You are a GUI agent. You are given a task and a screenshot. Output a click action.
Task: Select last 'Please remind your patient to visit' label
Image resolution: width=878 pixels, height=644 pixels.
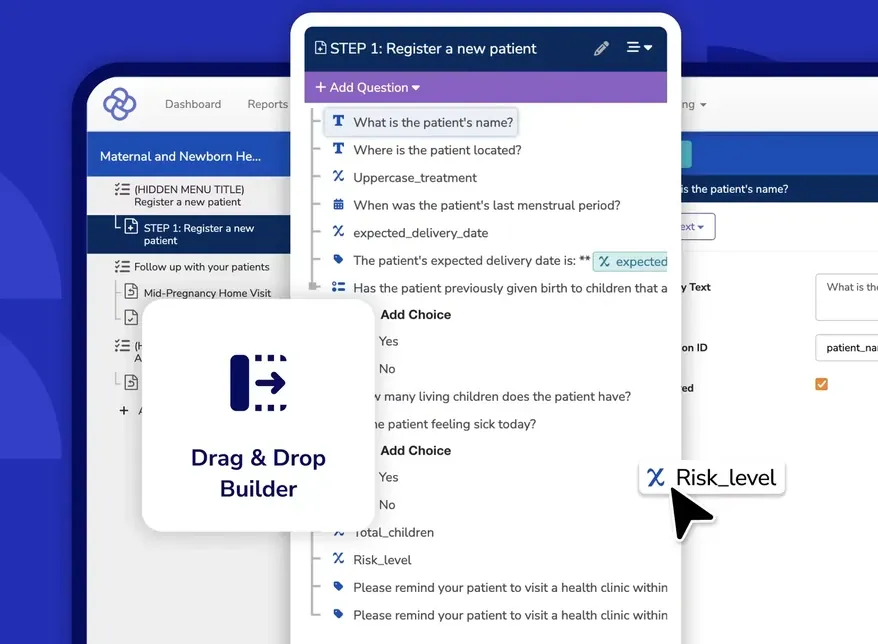pyautogui.click(x=510, y=615)
